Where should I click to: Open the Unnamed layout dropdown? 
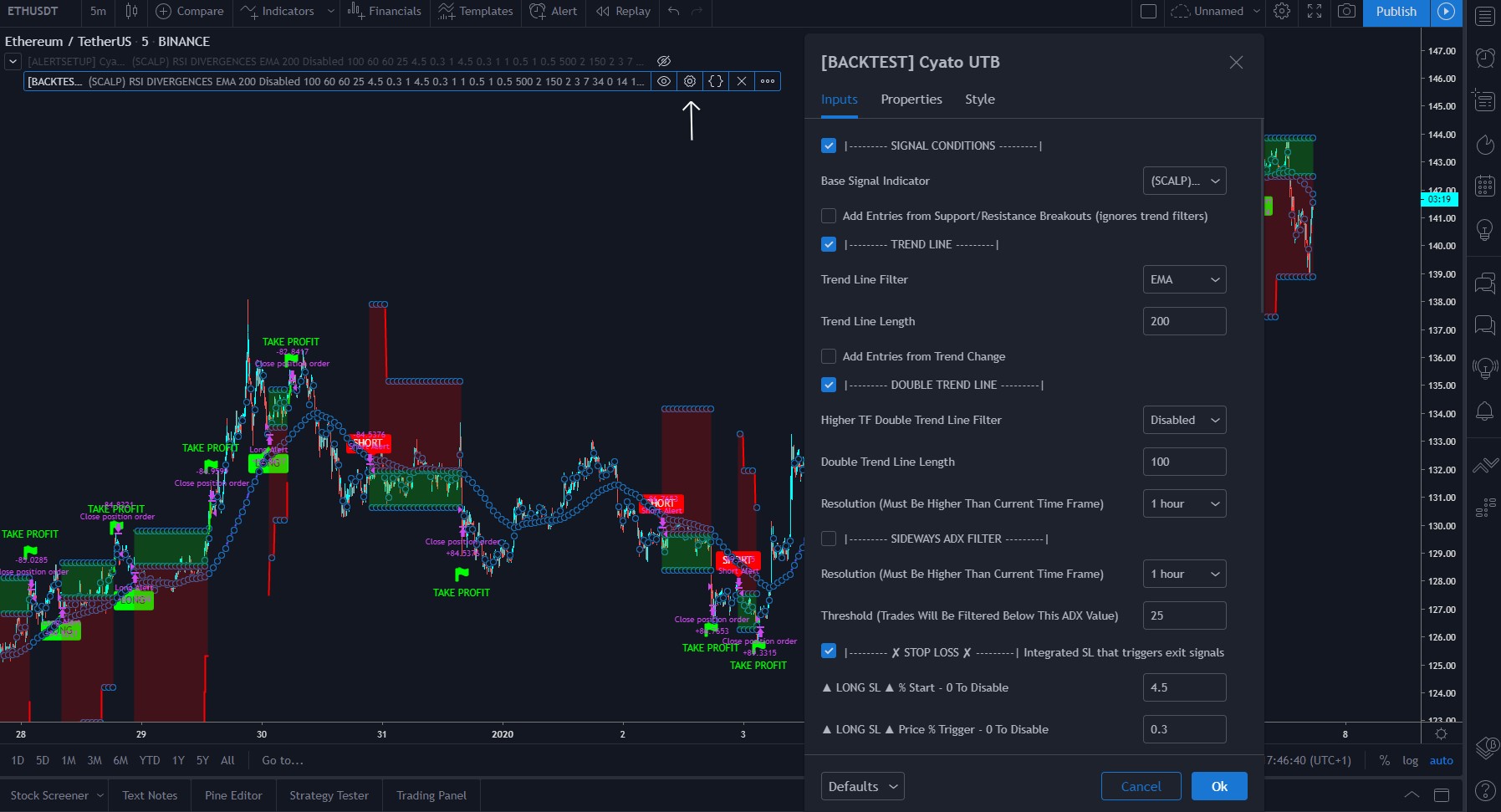pos(1216,11)
